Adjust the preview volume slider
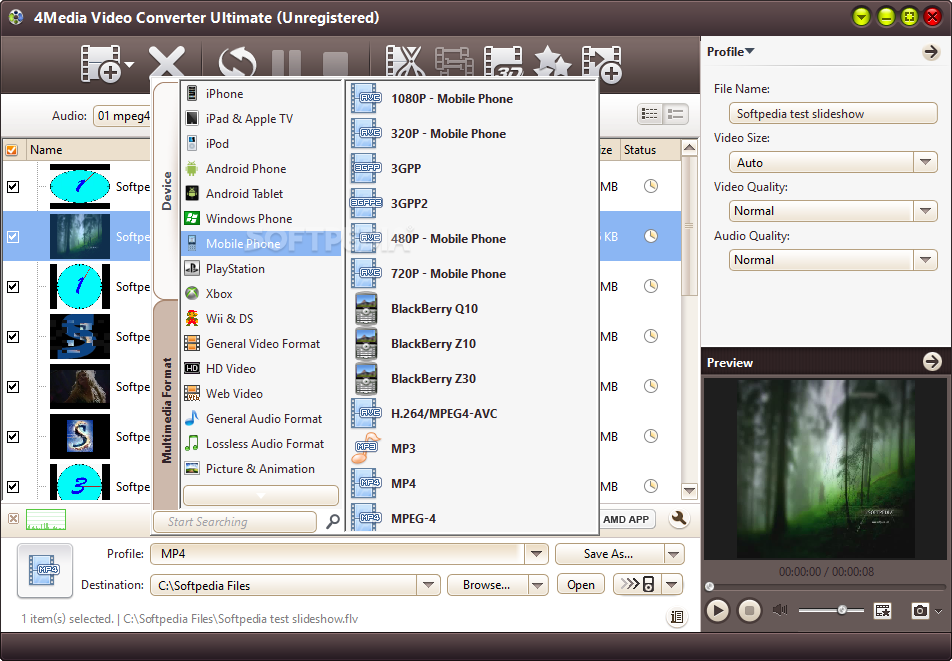This screenshot has width=952, height=661. (831, 610)
